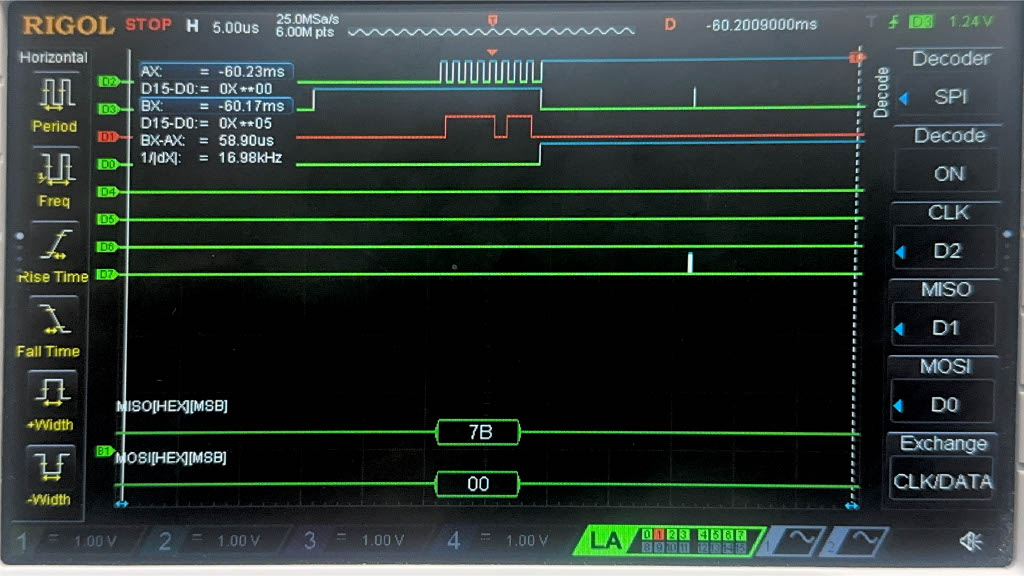This screenshot has height=576, width=1024.
Task: Click the speaker sound icon
Action: click(970, 541)
